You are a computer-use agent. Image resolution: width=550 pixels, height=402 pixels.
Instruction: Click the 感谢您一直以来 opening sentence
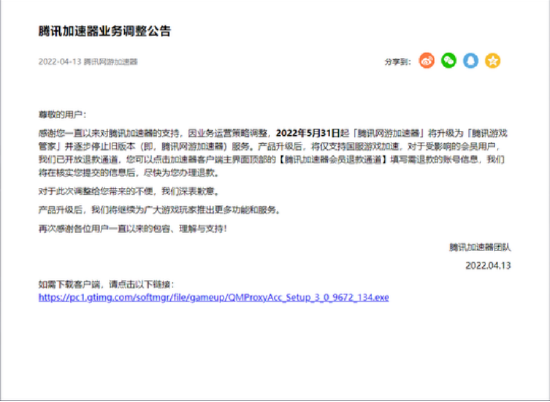[x=111, y=133]
